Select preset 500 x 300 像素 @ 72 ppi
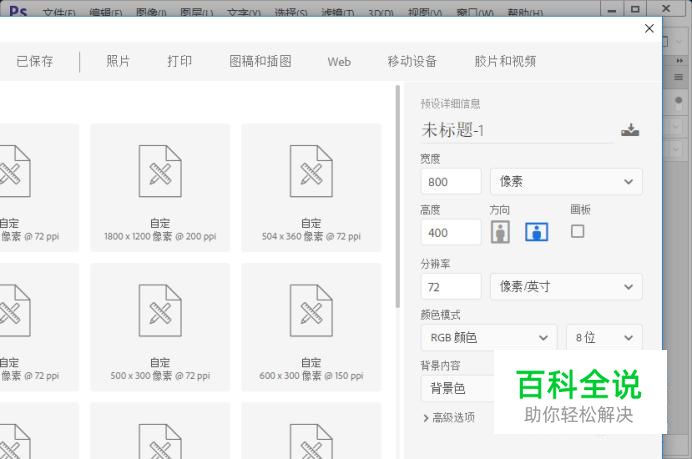692x459 pixels. 160,327
